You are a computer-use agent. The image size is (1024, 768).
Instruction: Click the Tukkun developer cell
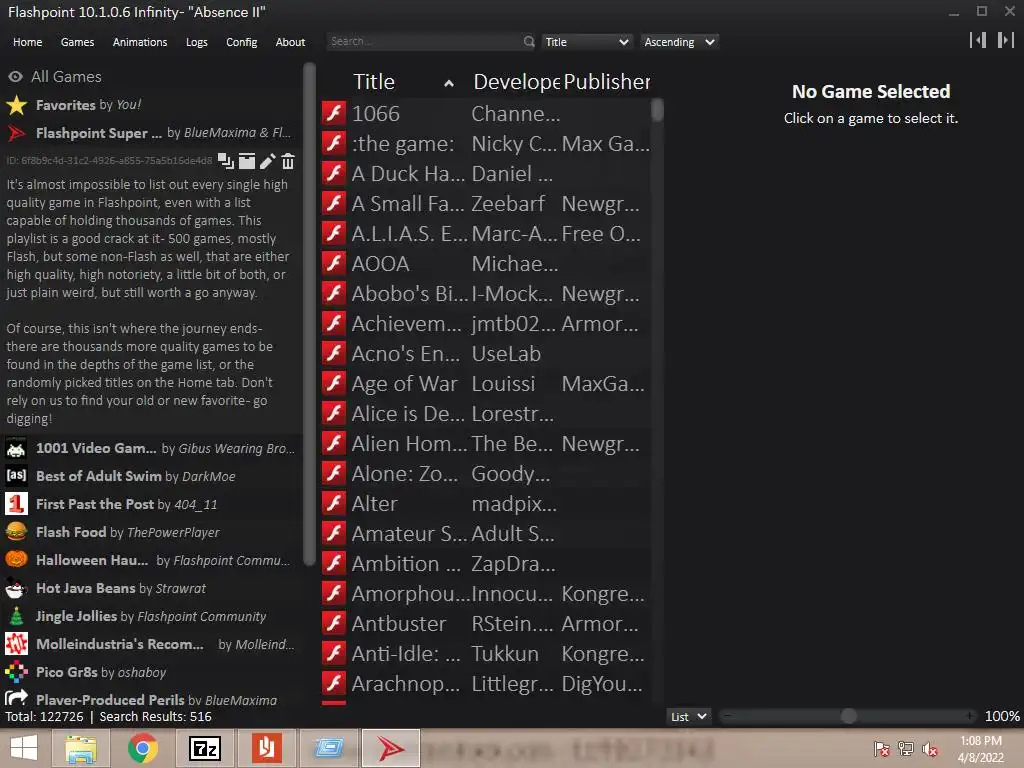coord(505,654)
